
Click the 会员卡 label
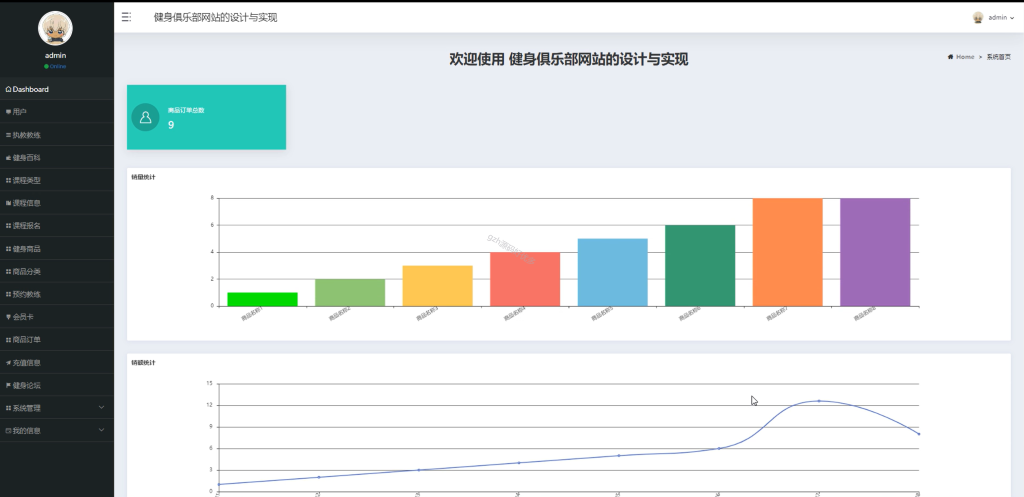click(23, 317)
